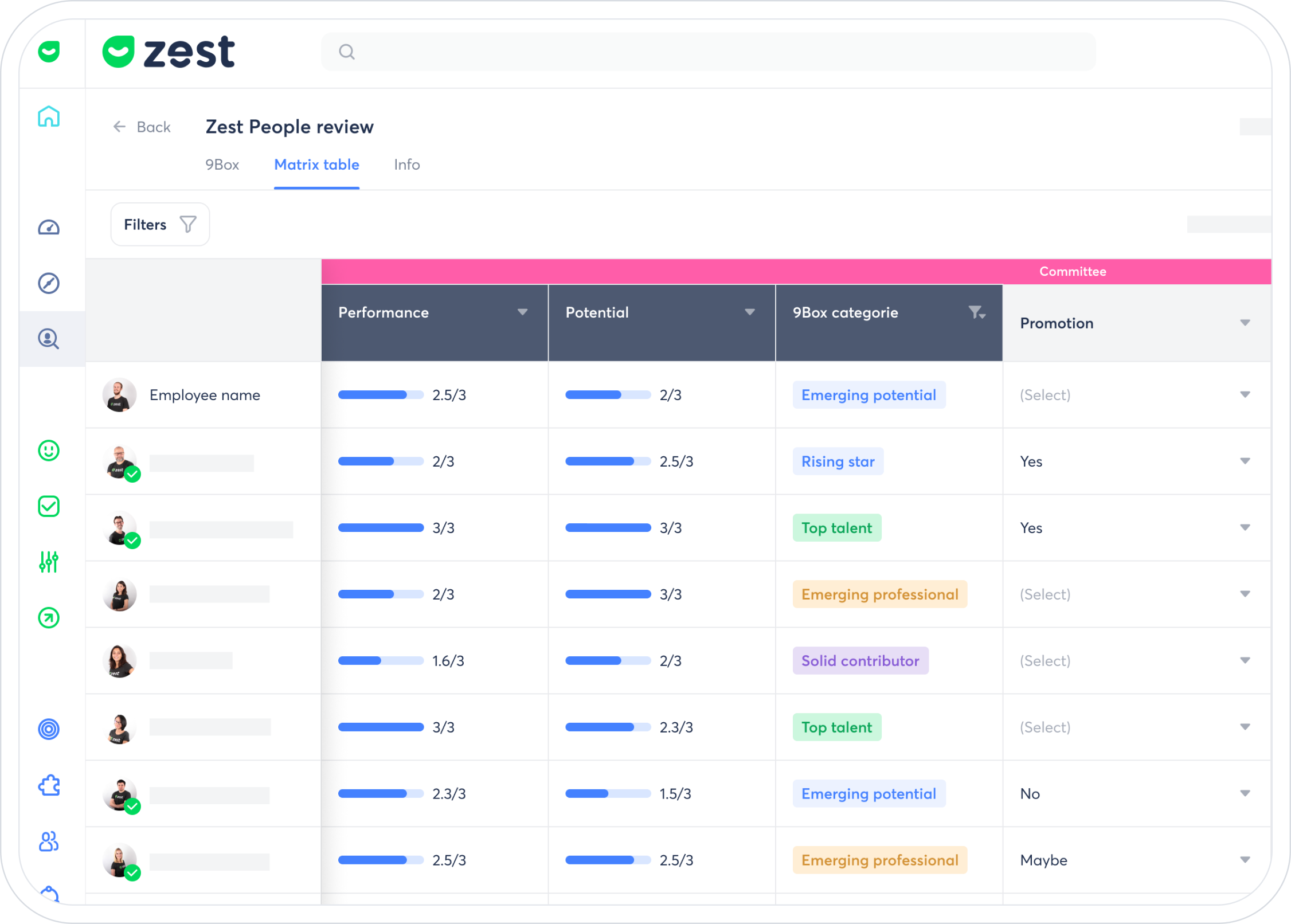
Task: Expand Promotion dropdown showing Maybe
Action: (1245, 860)
